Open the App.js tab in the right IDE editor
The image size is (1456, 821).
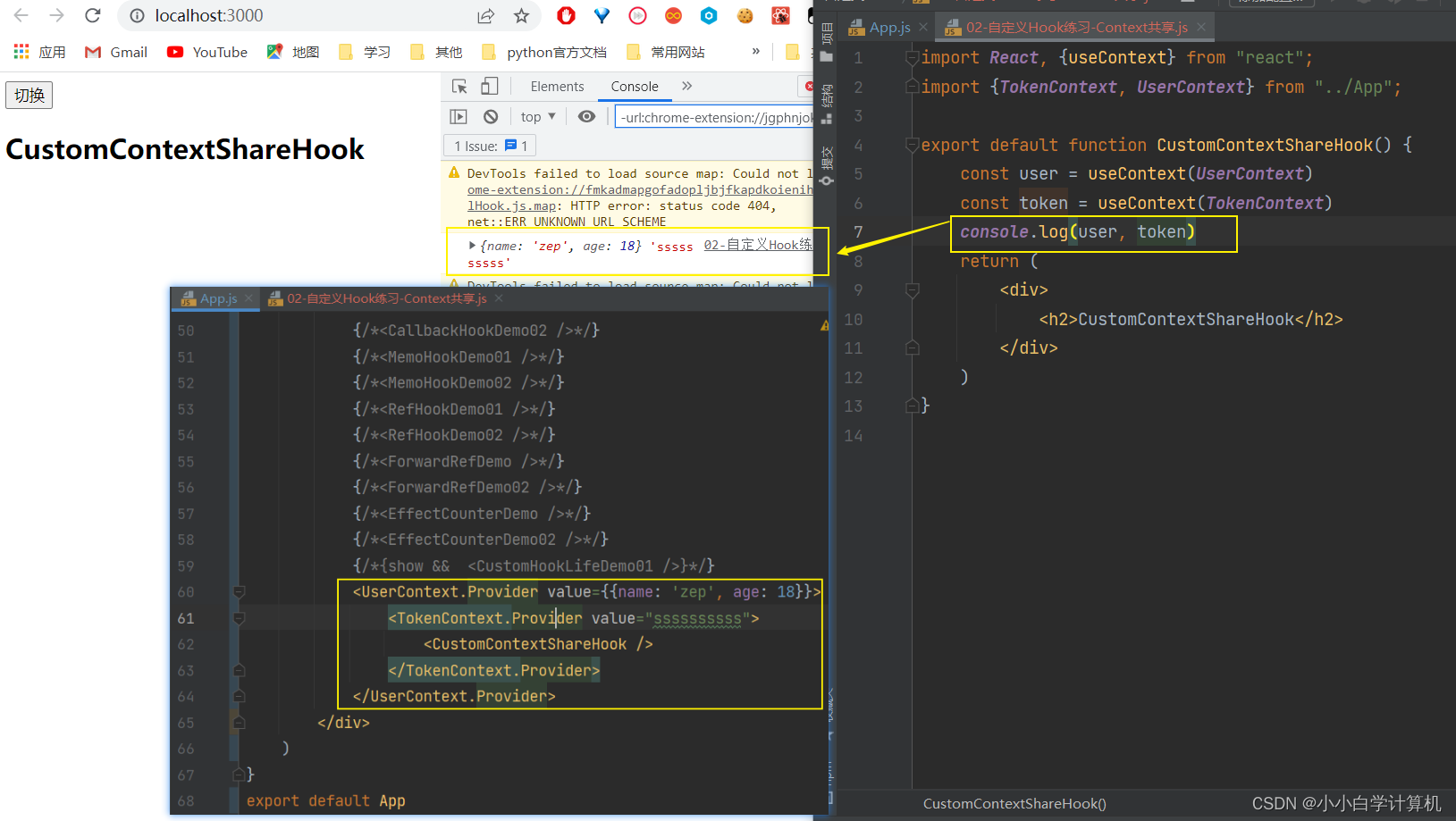tap(890, 28)
